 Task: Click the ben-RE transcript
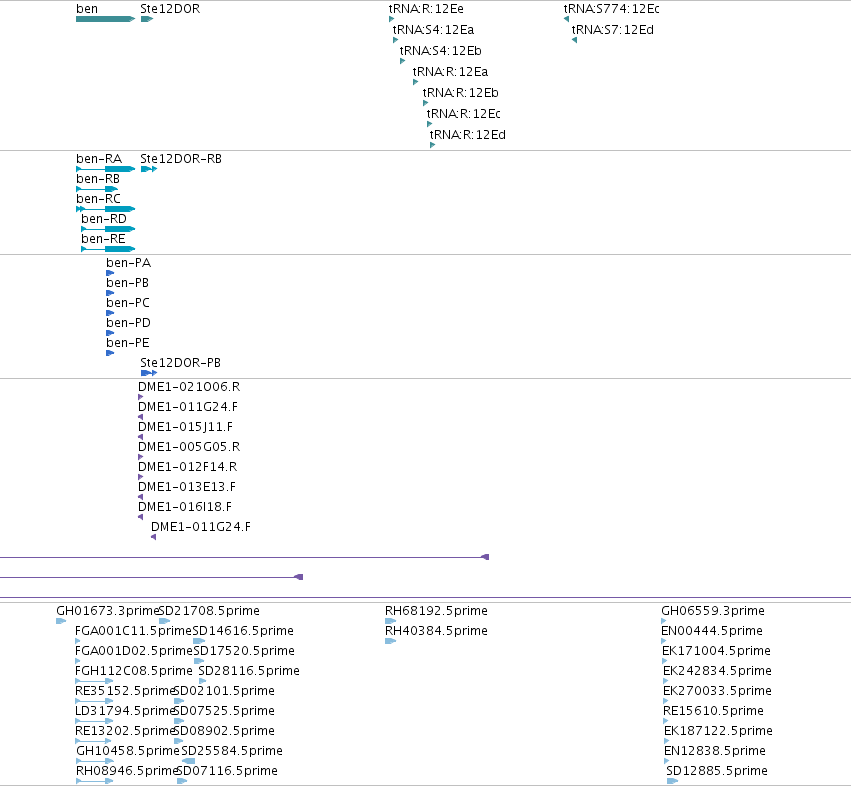[x=108, y=249]
